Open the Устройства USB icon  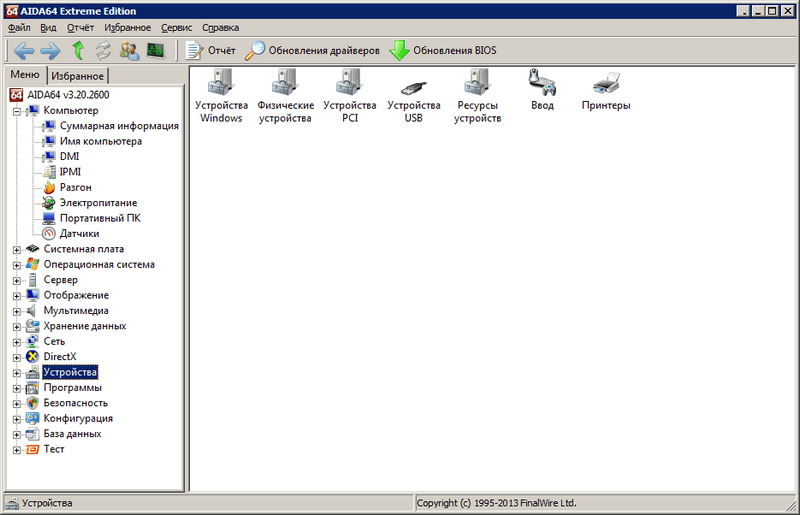click(413, 84)
